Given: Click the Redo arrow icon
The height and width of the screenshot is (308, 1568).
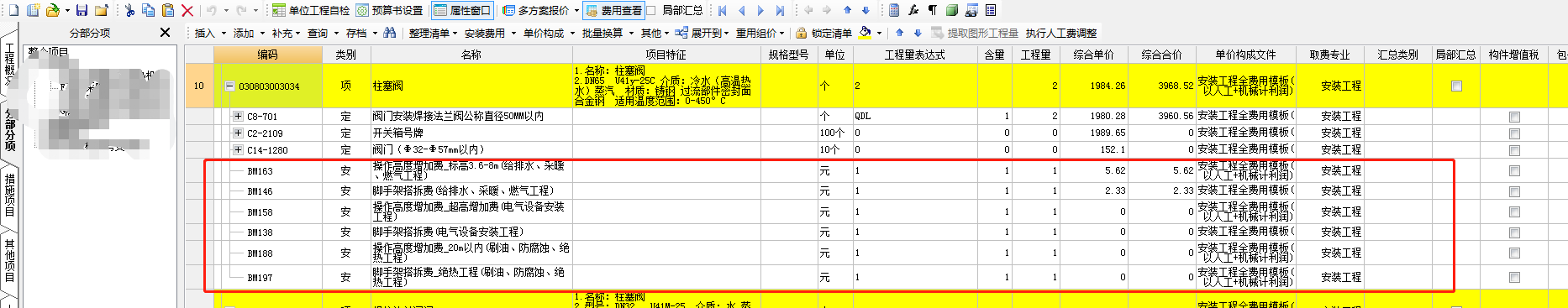Looking at the screenshot, I should point(242,10).
